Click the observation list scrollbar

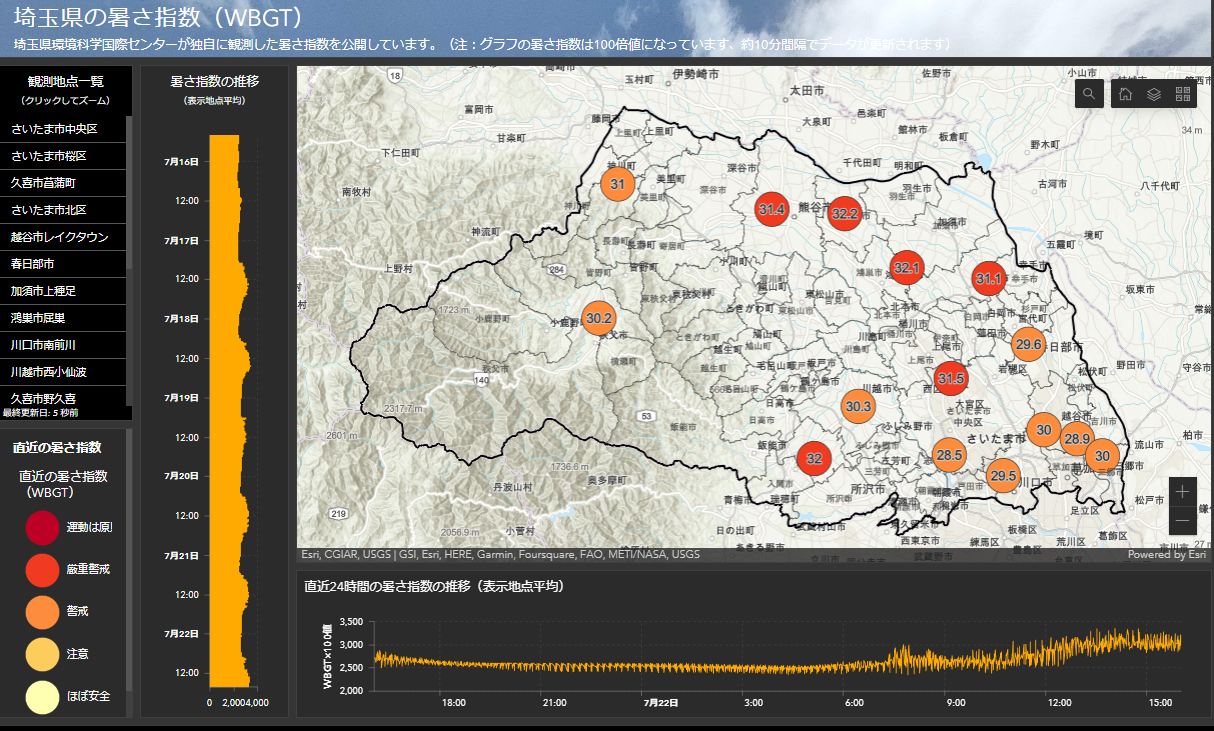[x=129, y=190]
